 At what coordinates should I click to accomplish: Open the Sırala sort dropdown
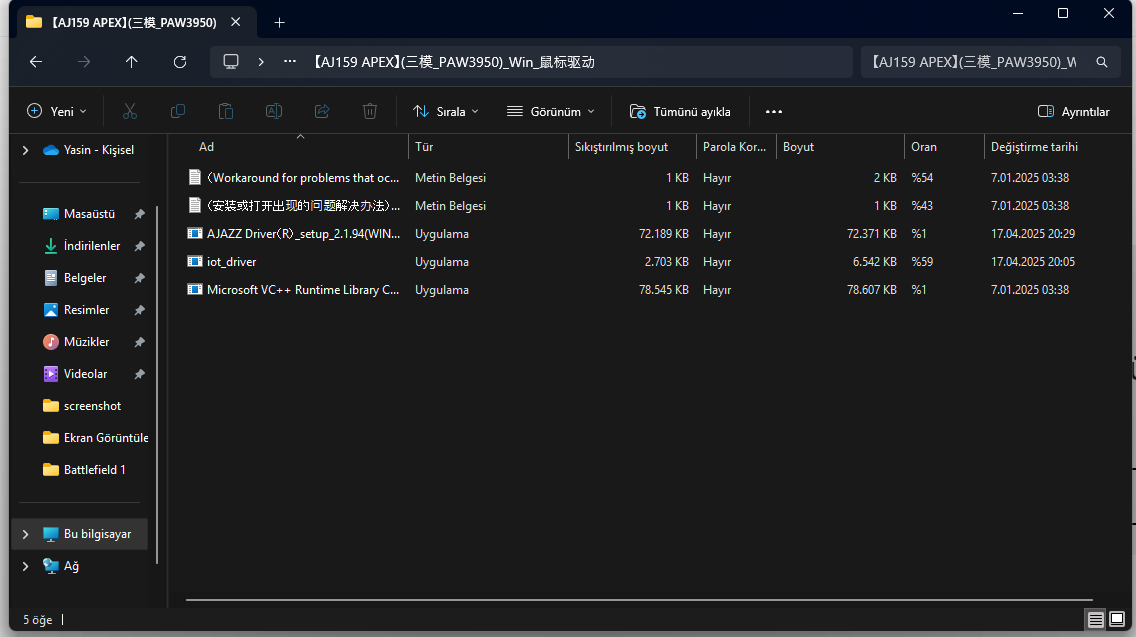pos(446,111)
